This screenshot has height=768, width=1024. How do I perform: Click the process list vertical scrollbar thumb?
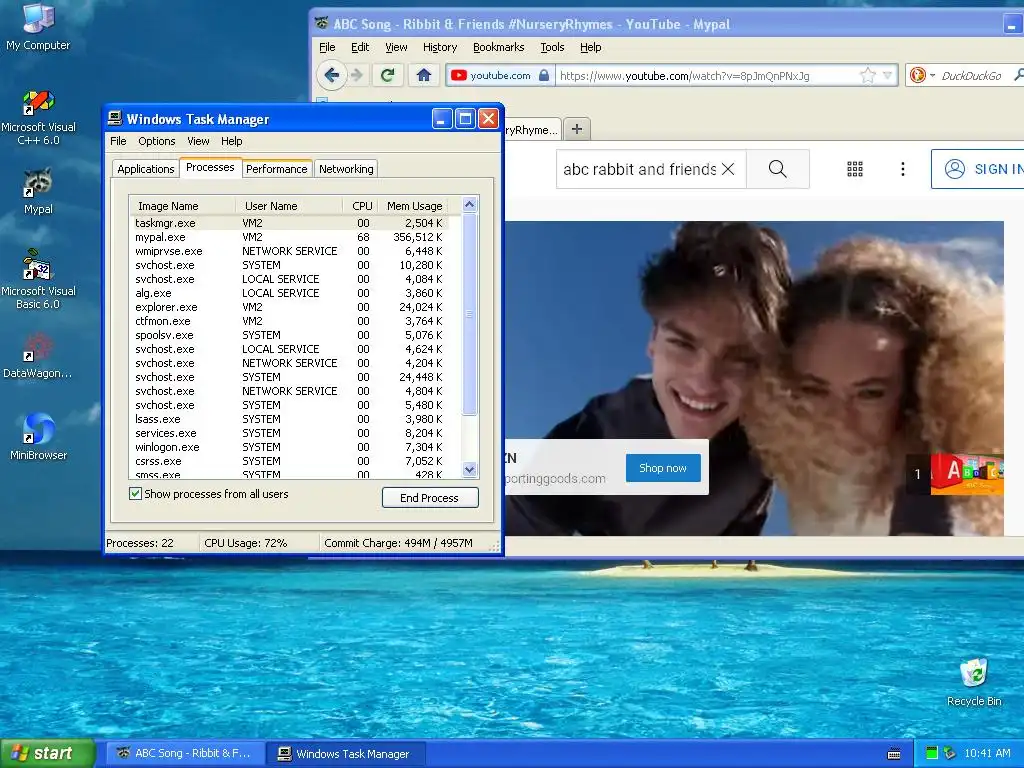coord(470,313)
